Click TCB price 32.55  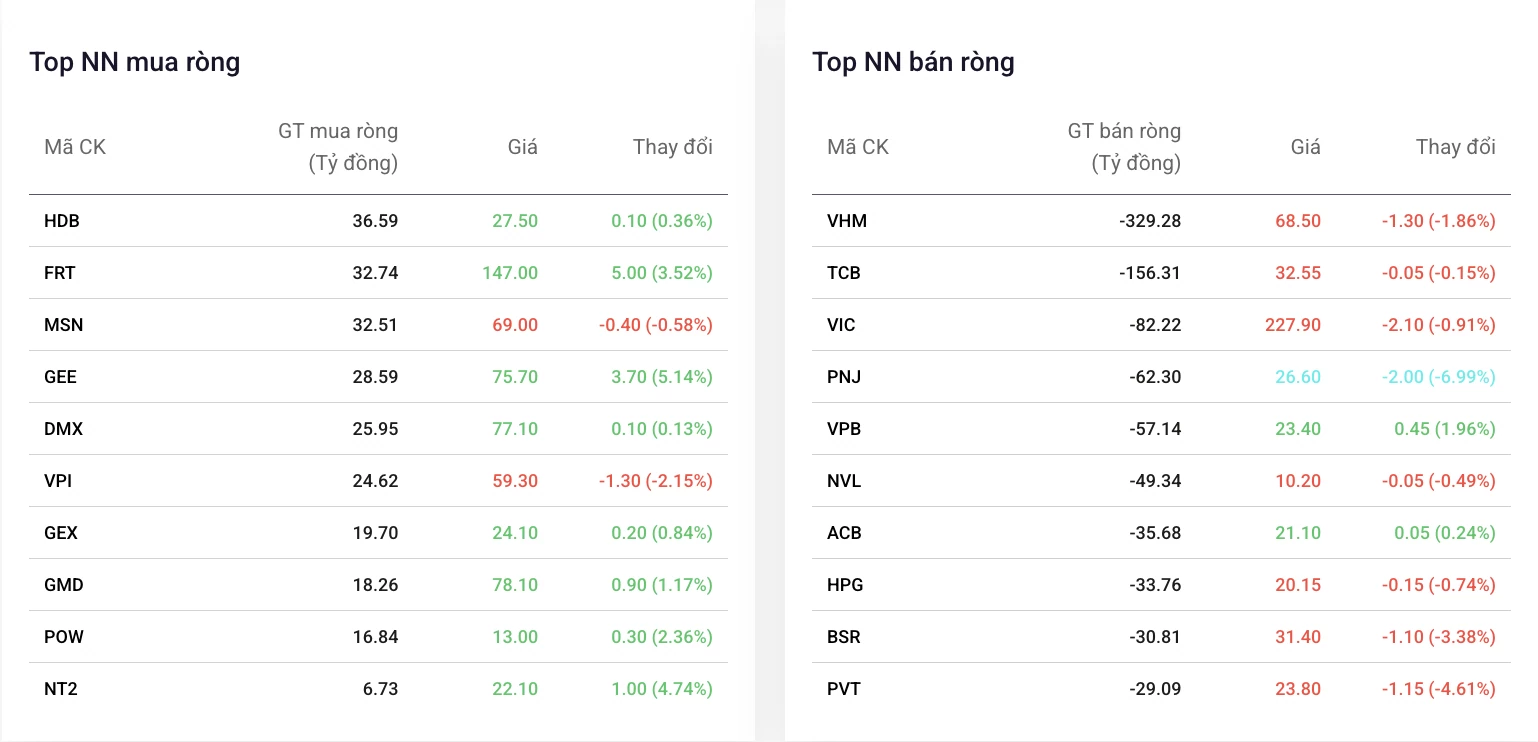(x=1298, y=273)
